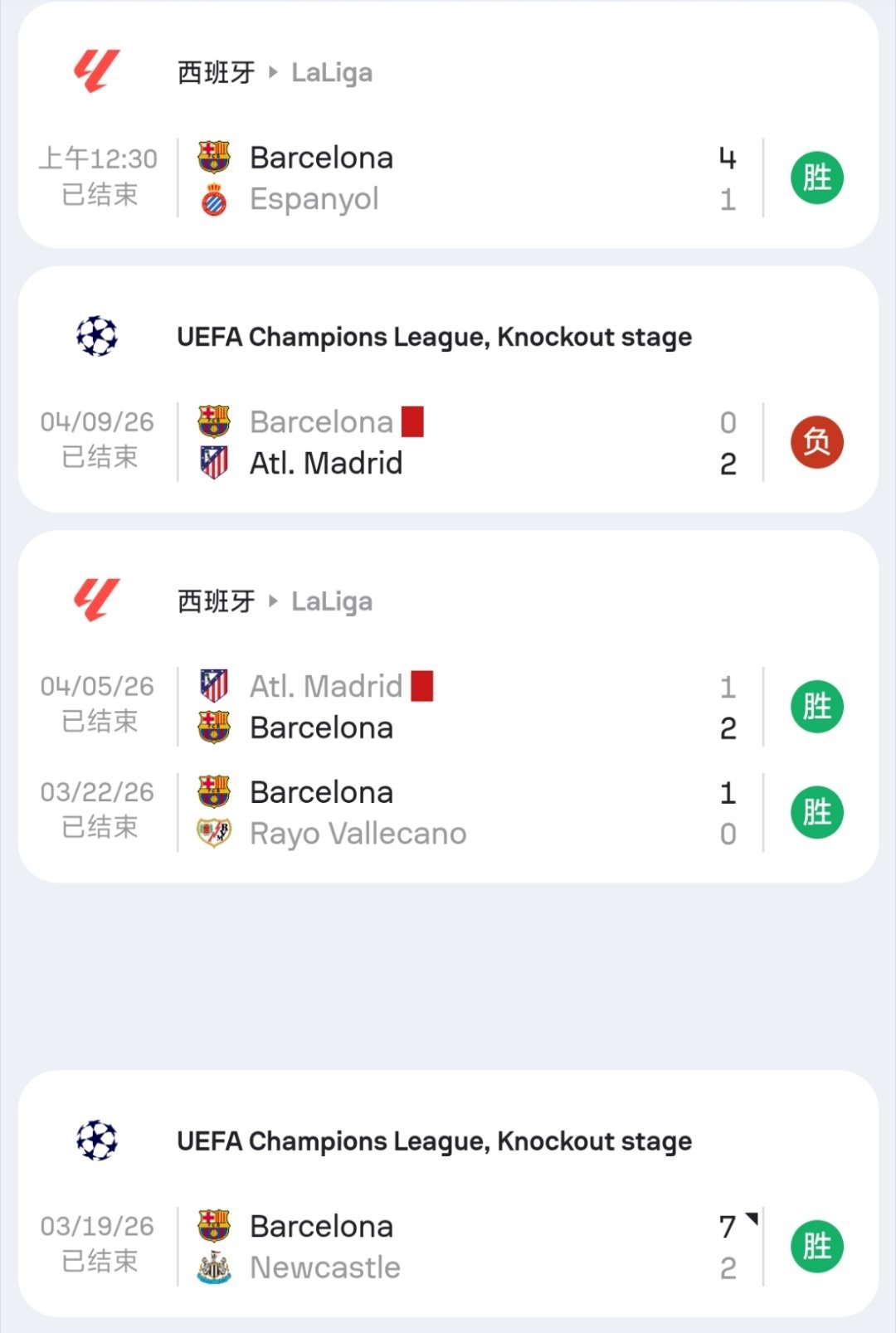
Task: Tap green 胜 badge for Espanyol match
Action: coord(817,178)
